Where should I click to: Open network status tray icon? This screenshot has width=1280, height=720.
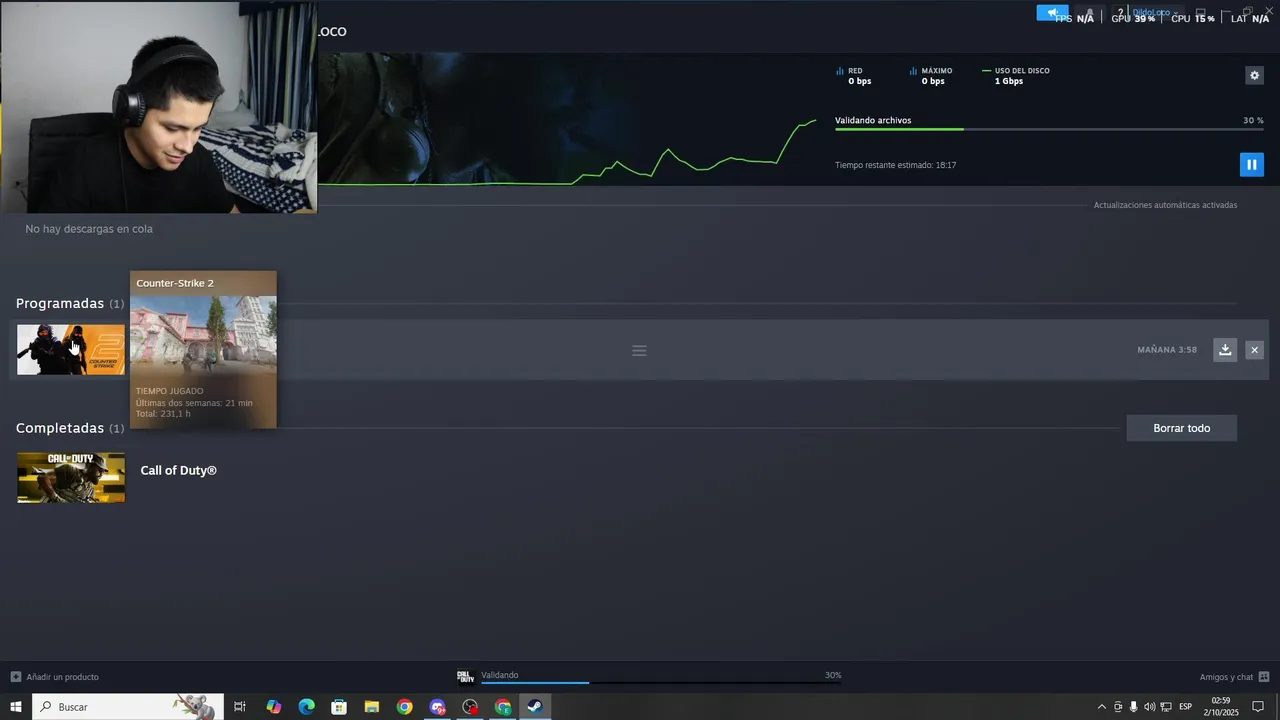click(1166, 707)
